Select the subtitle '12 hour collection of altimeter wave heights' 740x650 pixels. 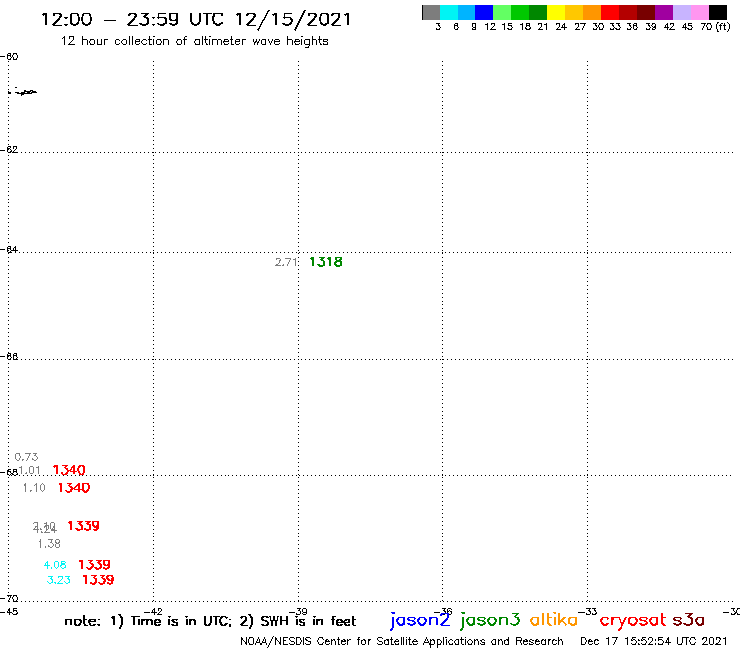[x=194, y=41]
